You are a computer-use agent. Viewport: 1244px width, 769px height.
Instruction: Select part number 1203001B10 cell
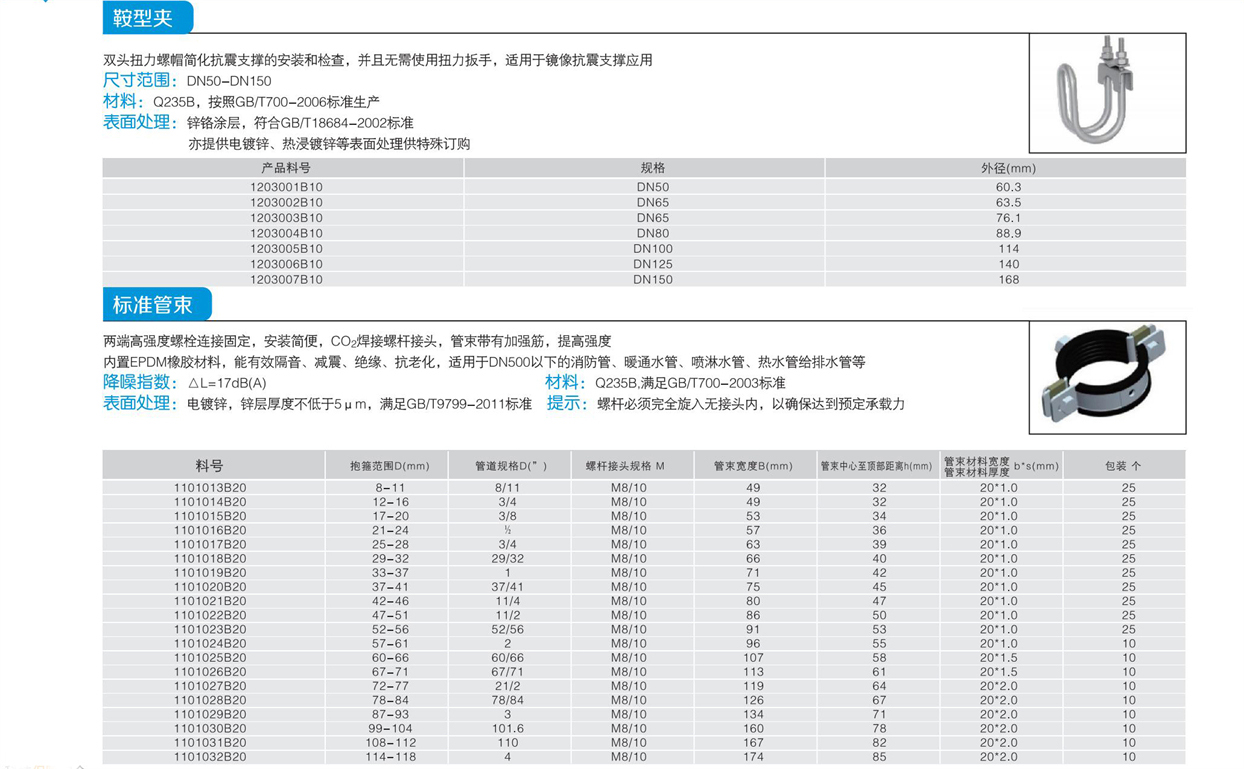[286, 187]
